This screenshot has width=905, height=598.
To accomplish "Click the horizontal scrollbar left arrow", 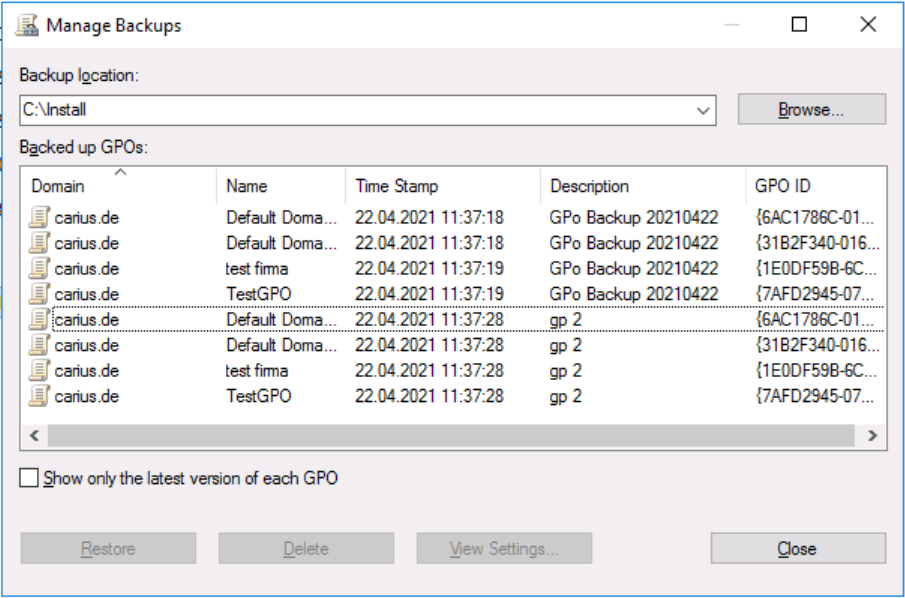I will (x=35, y=435).
